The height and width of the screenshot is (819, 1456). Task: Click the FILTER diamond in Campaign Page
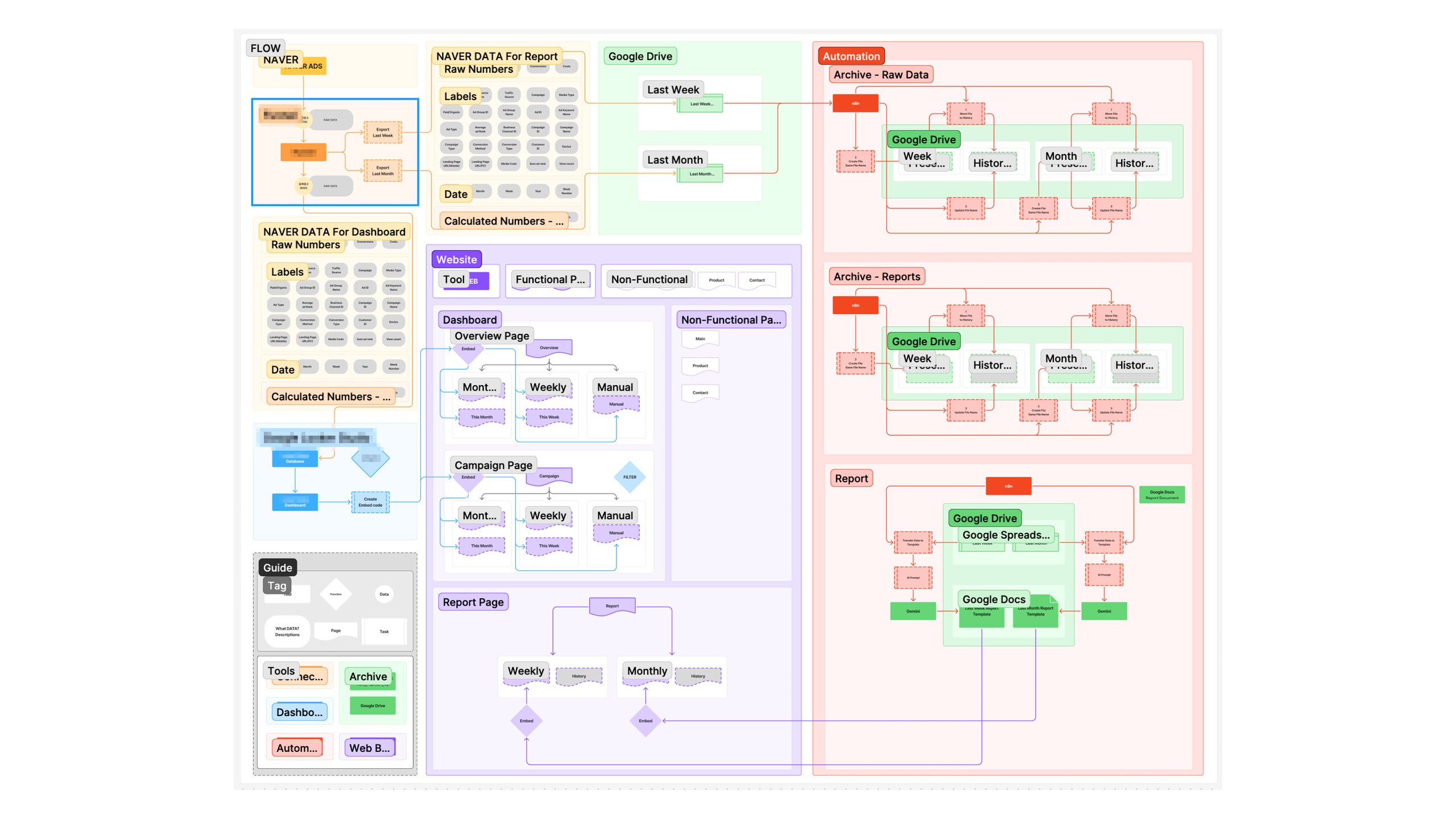click(629, 477)
